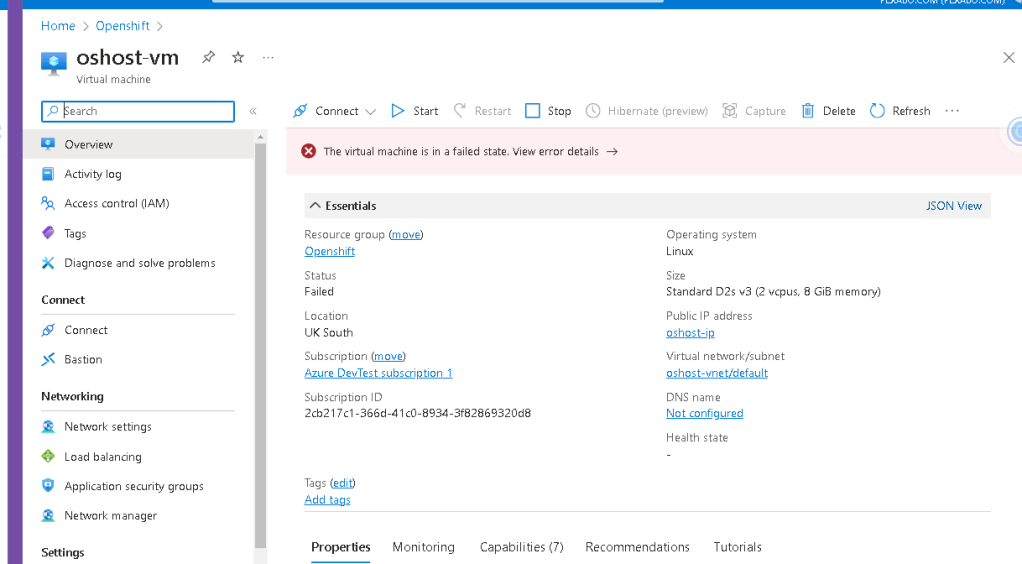This screenshot has height=564, width=1022.
Task: Click the Overview monitor icon
Action: click(48, 144)
